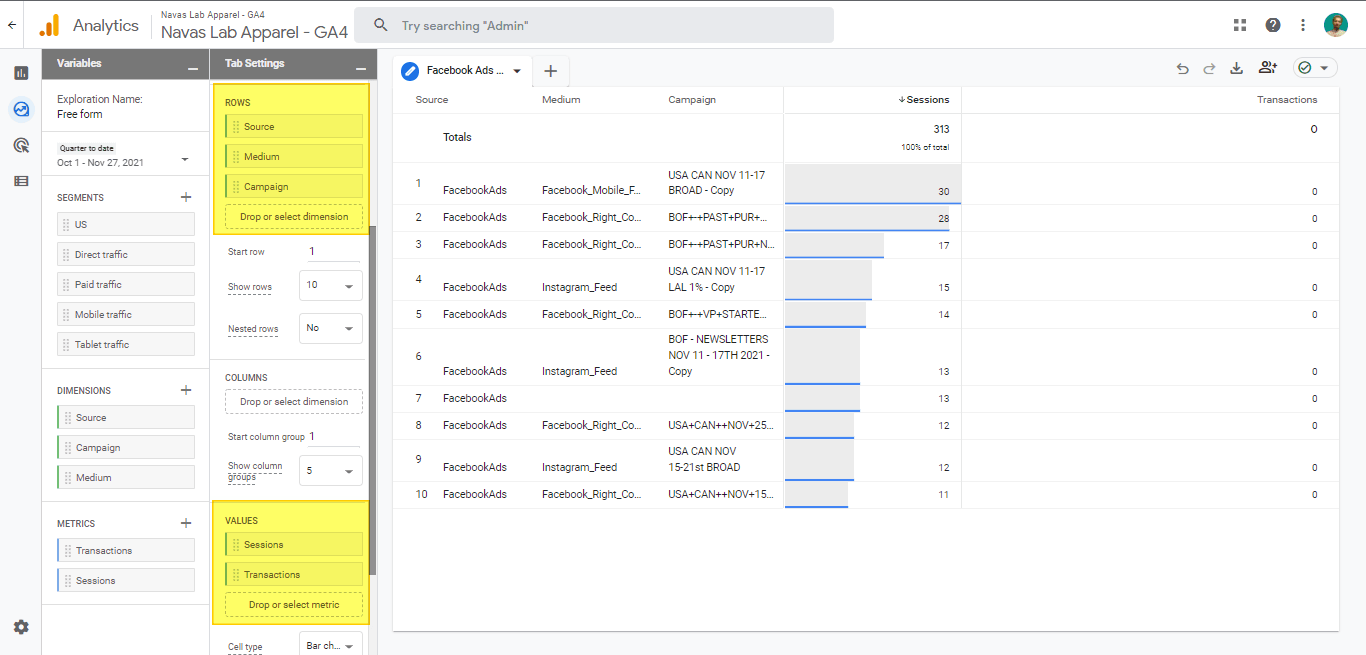Edit the Exploration Name Free form
Viewport: 1366px width, 655px height.
pyautogui.click(x=80, y=114)
